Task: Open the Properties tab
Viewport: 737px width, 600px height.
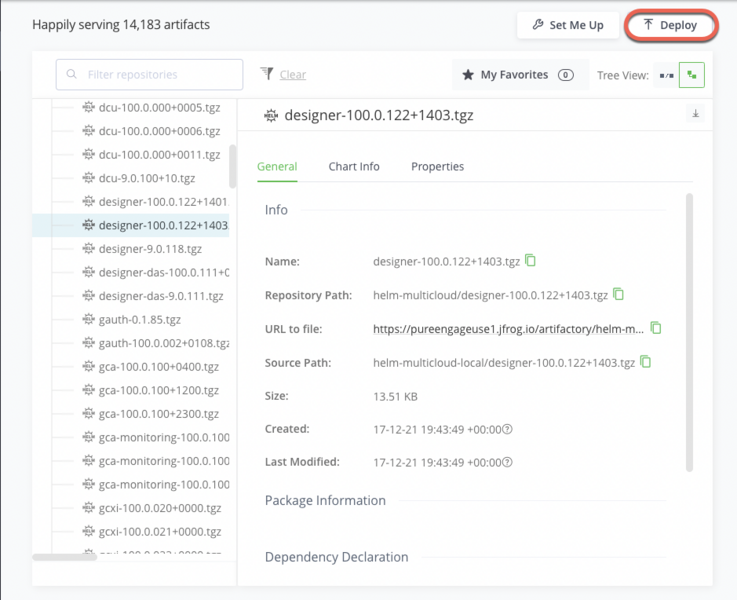Action: click(438, 166)
